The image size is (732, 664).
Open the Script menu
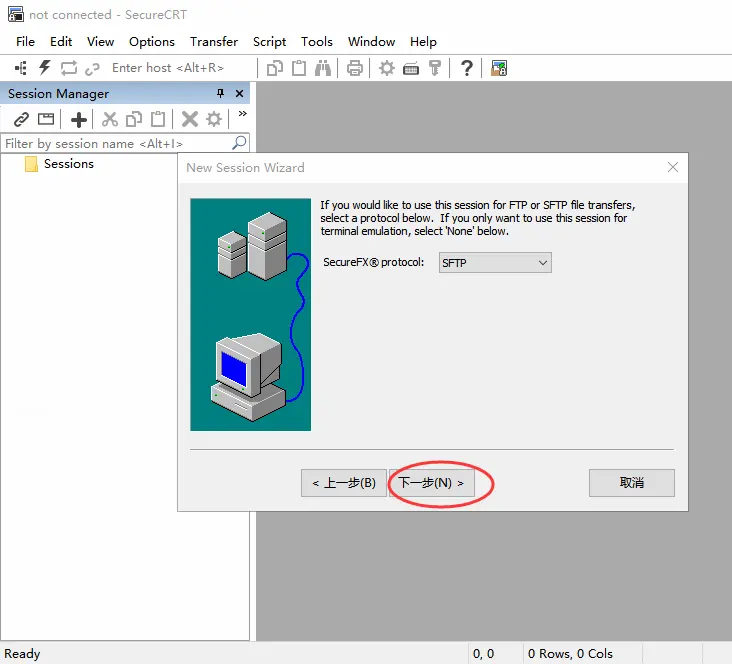tap(269, 42)
